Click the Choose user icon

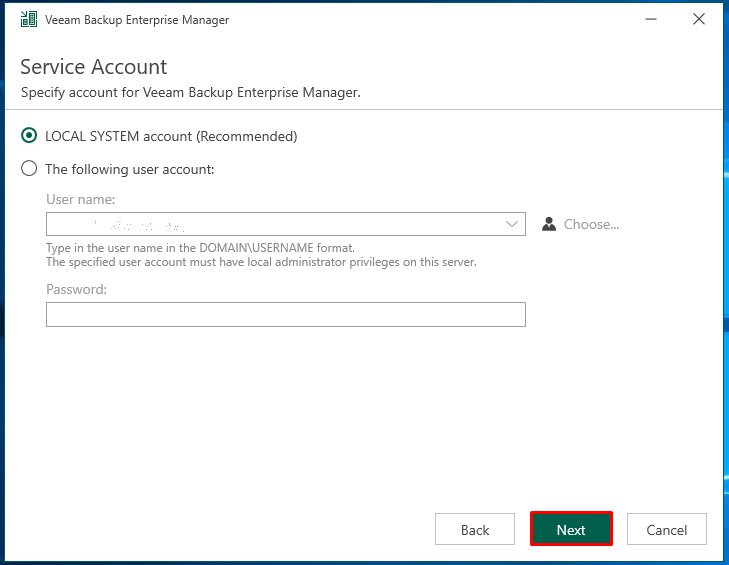pos(549,224)
